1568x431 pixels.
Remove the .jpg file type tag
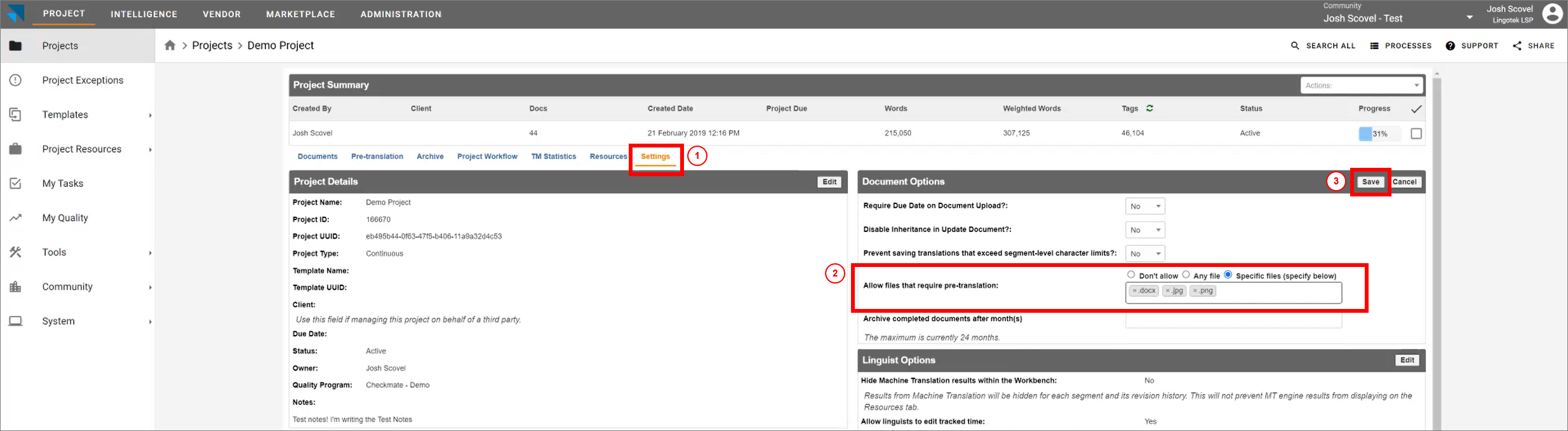pyautogui.click(x=1167, y=291)
